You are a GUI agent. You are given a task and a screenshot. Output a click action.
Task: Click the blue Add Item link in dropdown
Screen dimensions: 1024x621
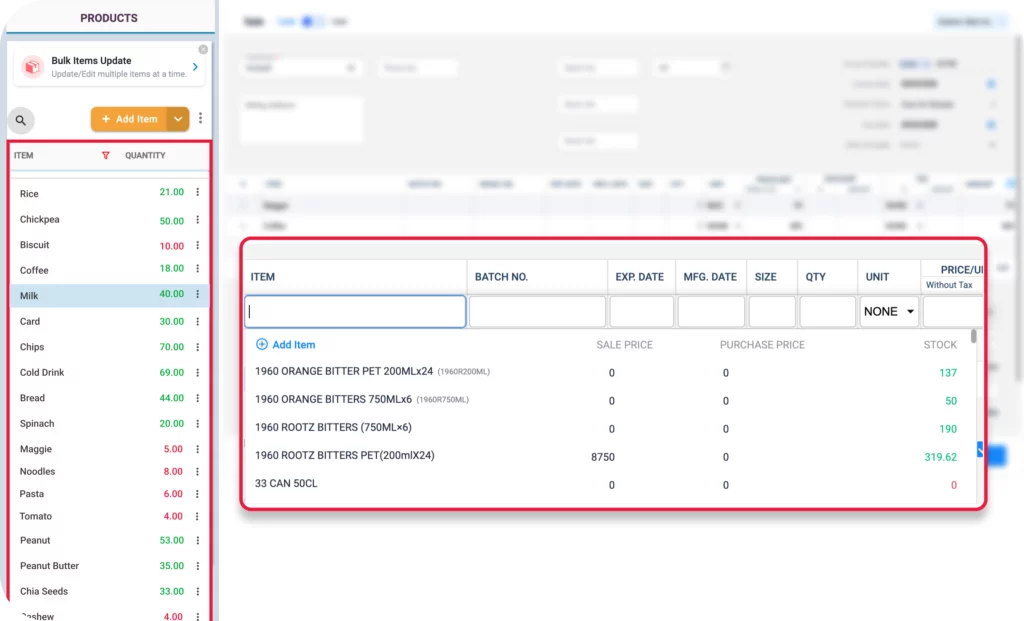(293, 345)
